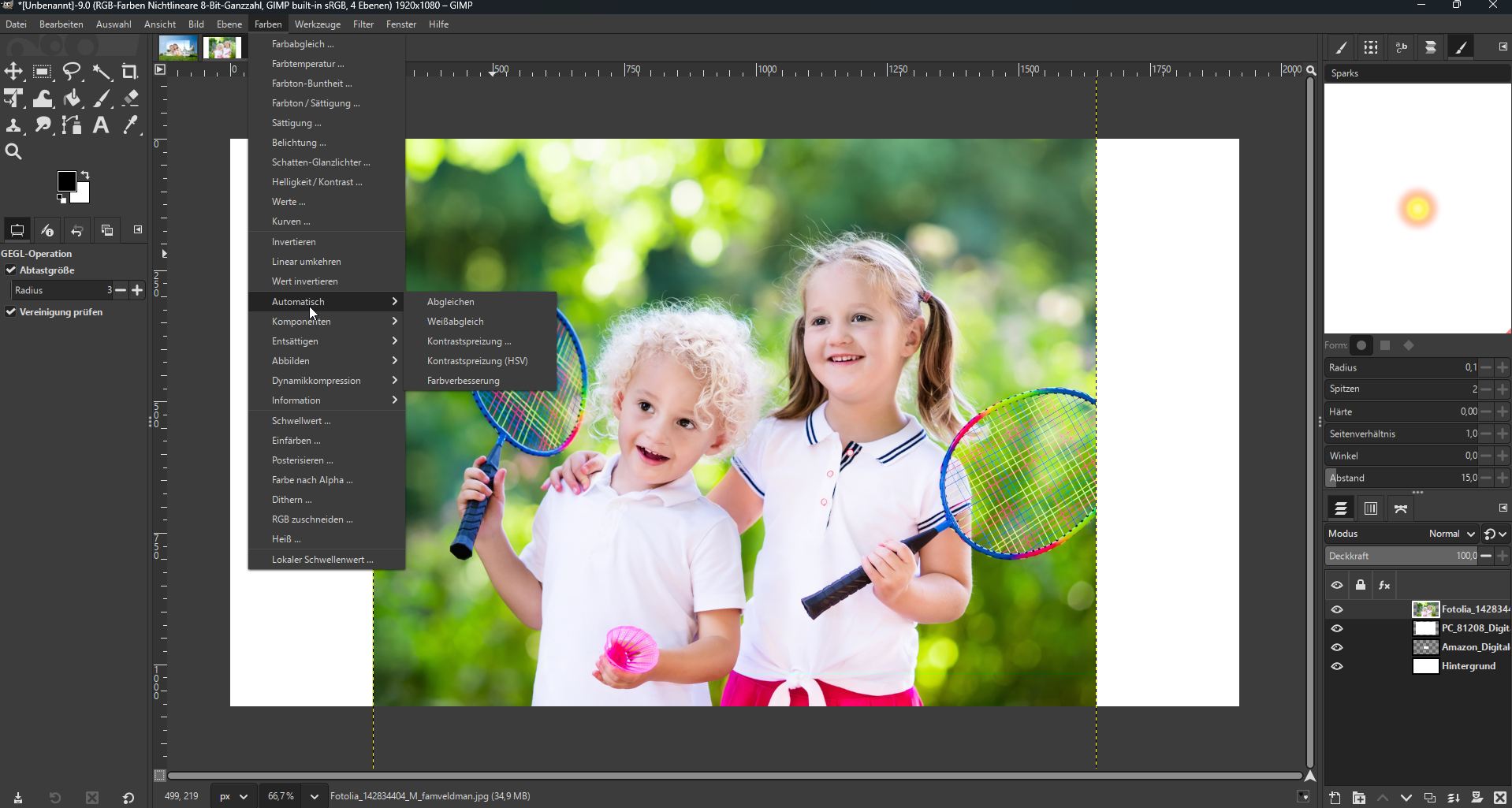Uncheck the Abtastgröße checkbox
The height and width of the screenshot is (808, 1512).
(11, 270)
